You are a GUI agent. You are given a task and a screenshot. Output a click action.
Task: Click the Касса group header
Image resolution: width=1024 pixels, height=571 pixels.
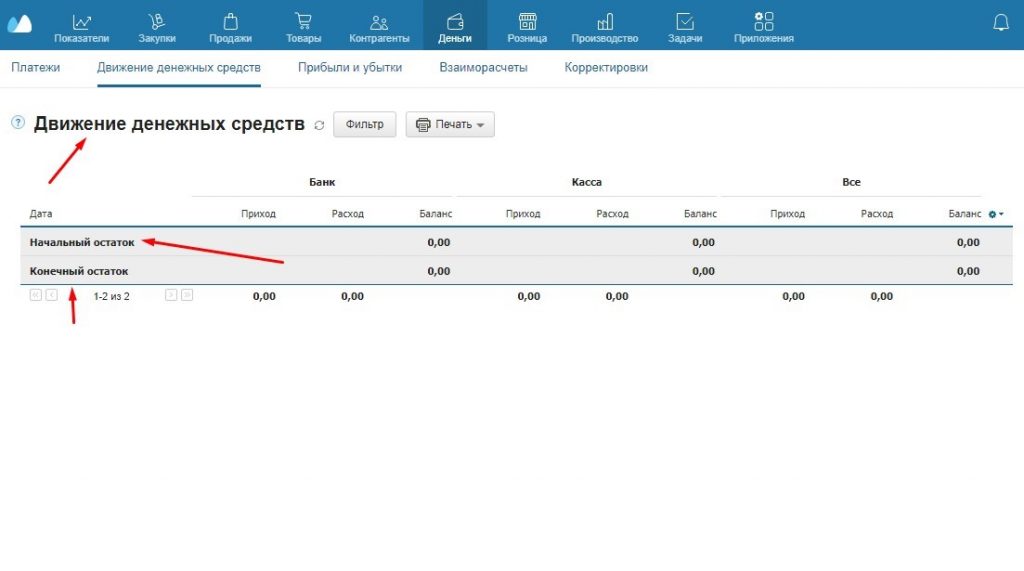click(586, 182)
